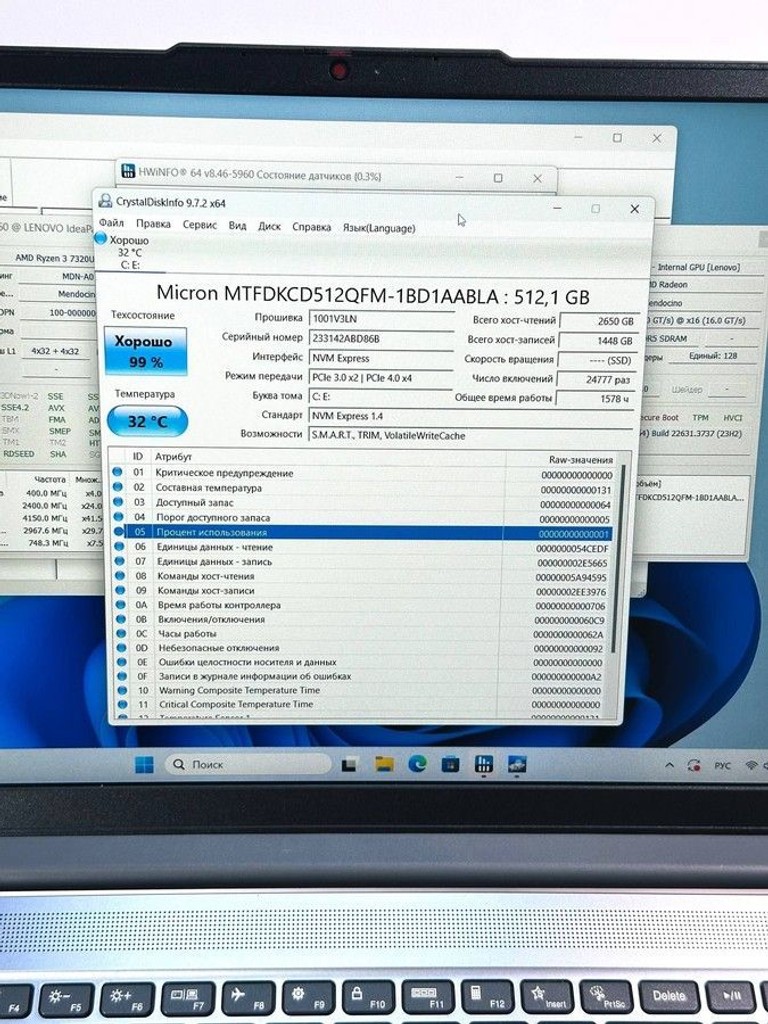Click total power-on hours value 1578 ч

pyautogui.click(x=595, y=398)
